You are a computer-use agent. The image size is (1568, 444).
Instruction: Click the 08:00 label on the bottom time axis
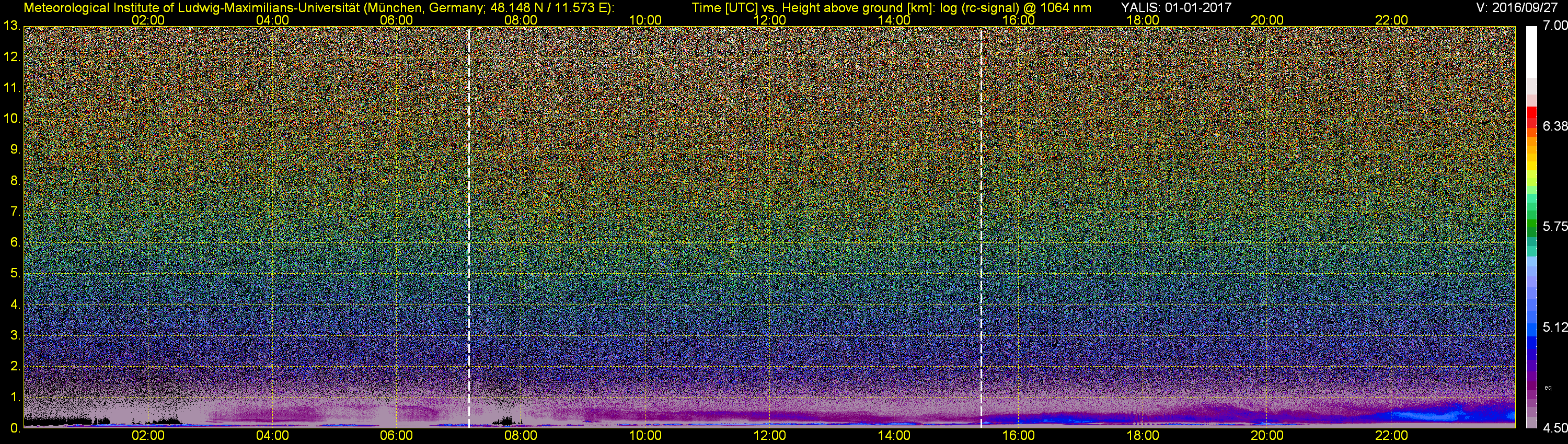[x=521, y=436]
